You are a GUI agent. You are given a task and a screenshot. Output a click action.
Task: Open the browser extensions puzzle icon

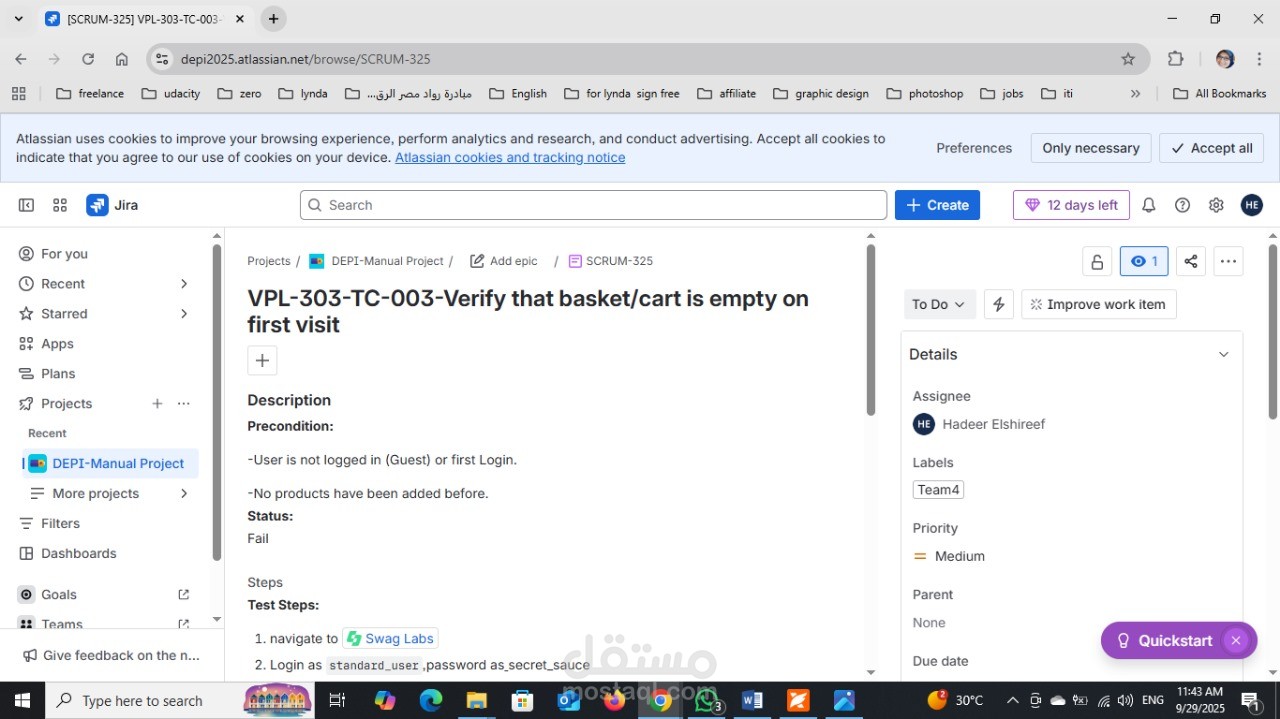pos(1176,59)
